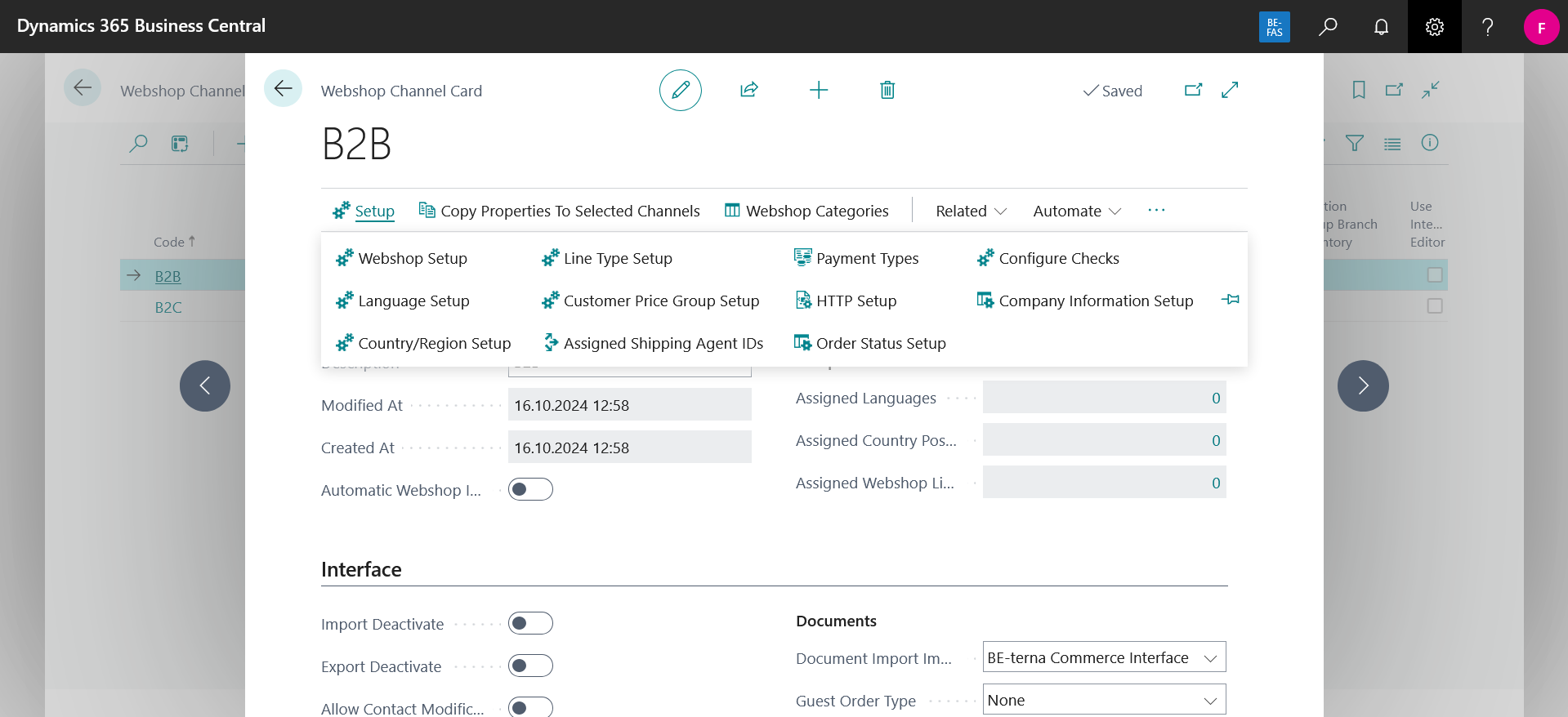Screen dimensions: 1568x717
Task: Click the edit pencil icon on the card
Action: pyautogui.click(x=681, y=91)
